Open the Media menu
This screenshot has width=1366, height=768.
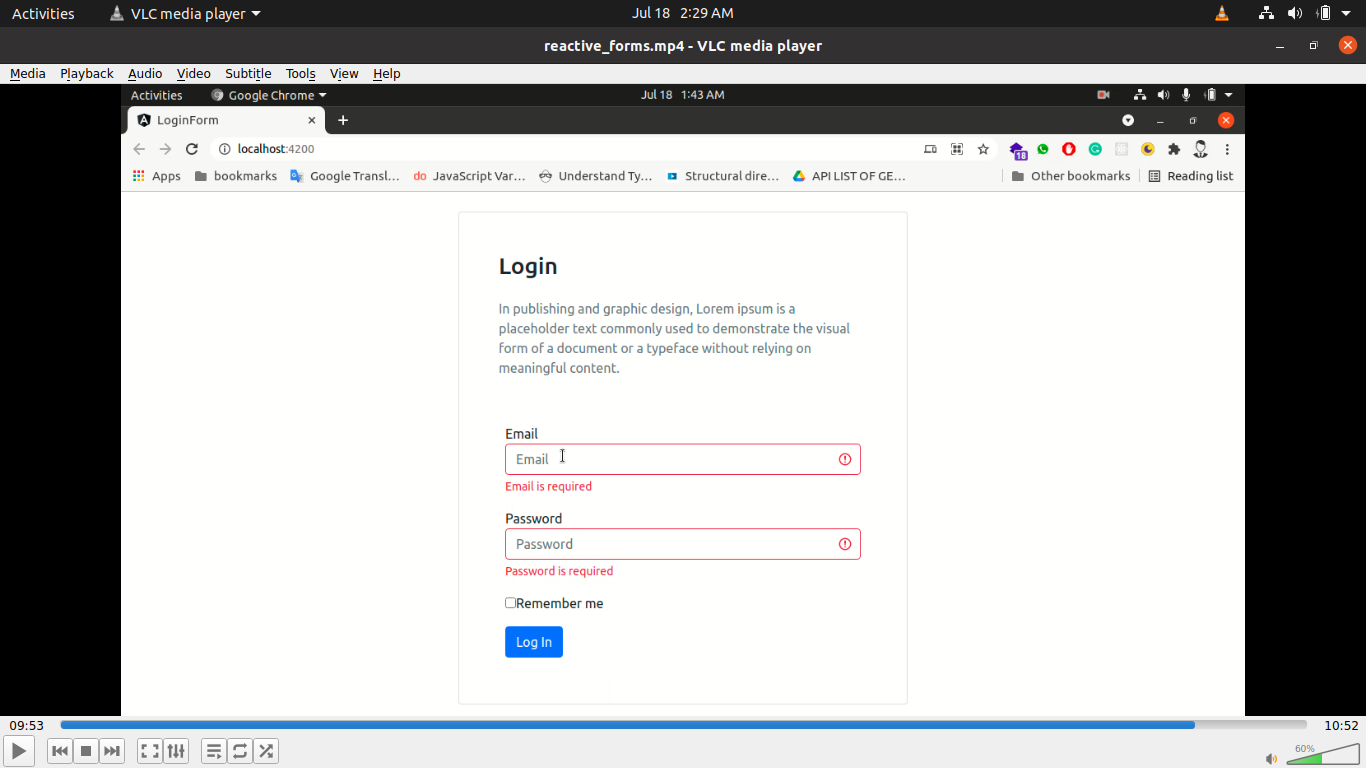28,73
